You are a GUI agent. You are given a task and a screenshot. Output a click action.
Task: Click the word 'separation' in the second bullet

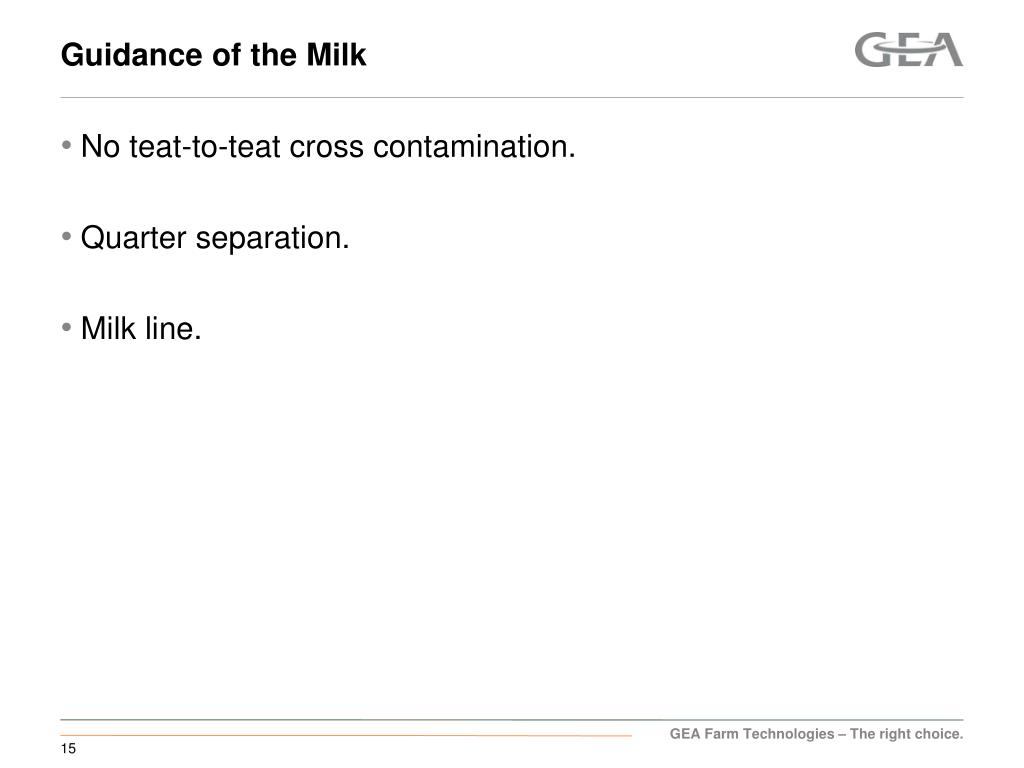tap(268, 238)
